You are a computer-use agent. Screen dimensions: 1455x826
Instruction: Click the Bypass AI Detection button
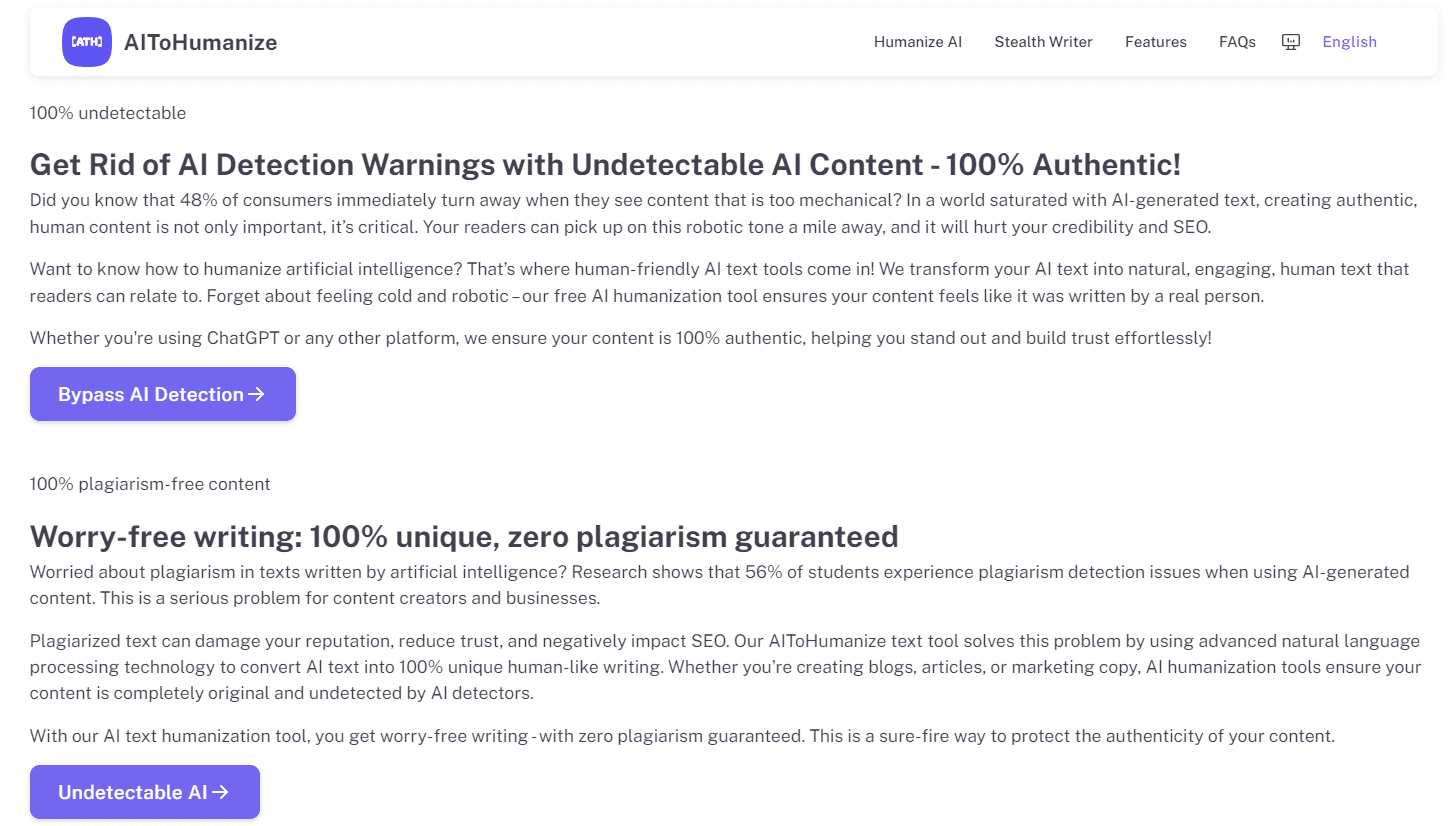tap(162, 394)
